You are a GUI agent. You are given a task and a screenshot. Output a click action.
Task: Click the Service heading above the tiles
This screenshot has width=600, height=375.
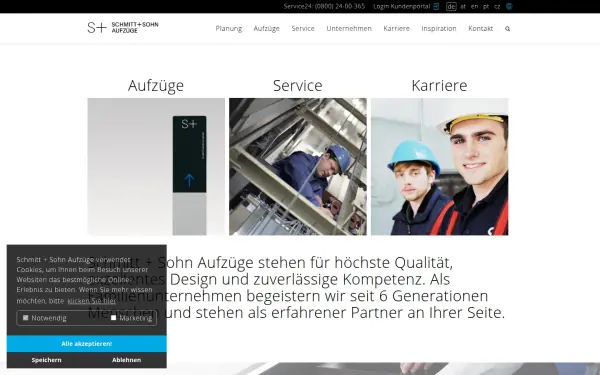pyautogui.click(x=298, y=85)
